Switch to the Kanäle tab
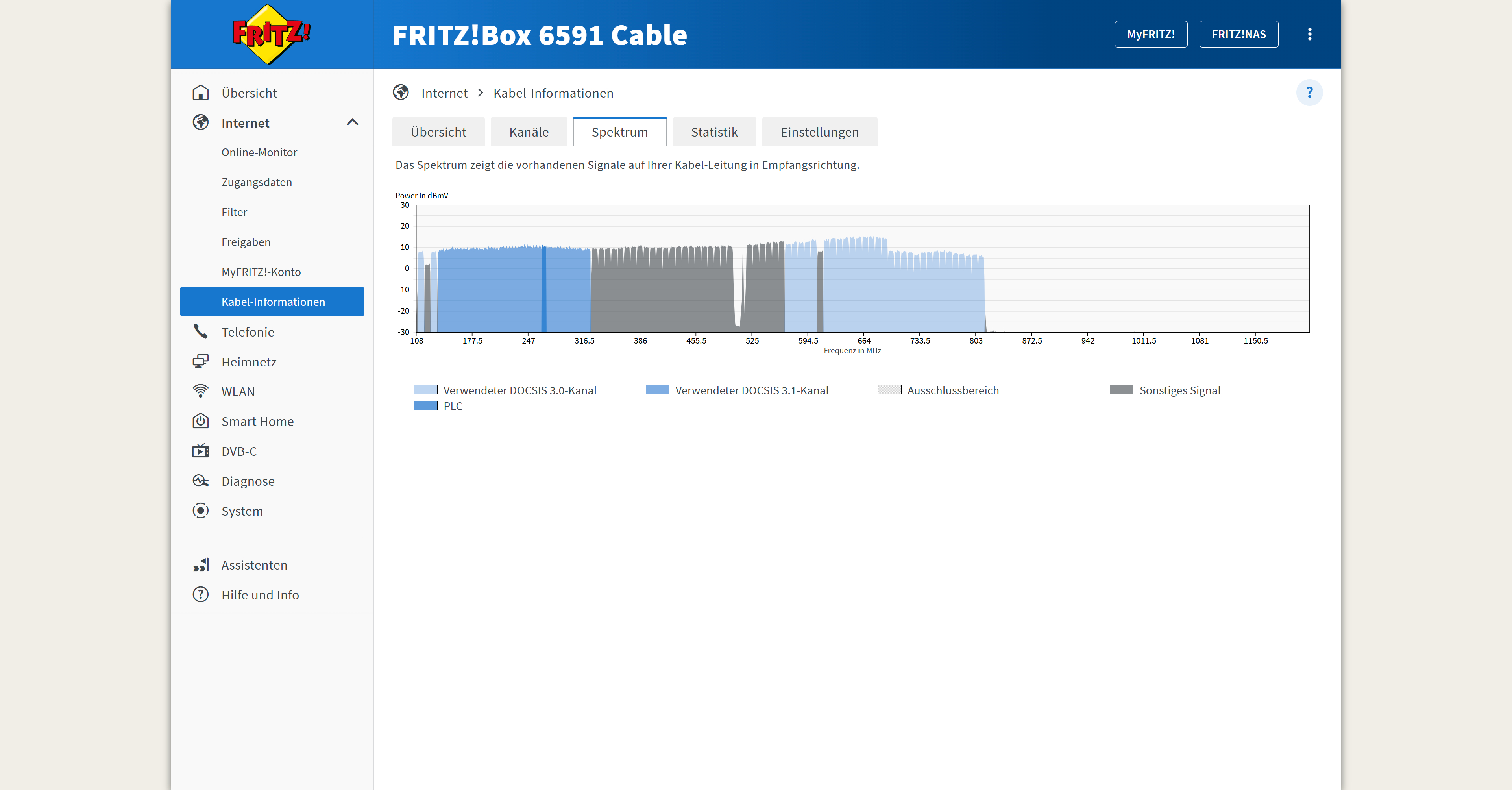The height and width of the screenshot is (790, 1512). coord(528,132)
